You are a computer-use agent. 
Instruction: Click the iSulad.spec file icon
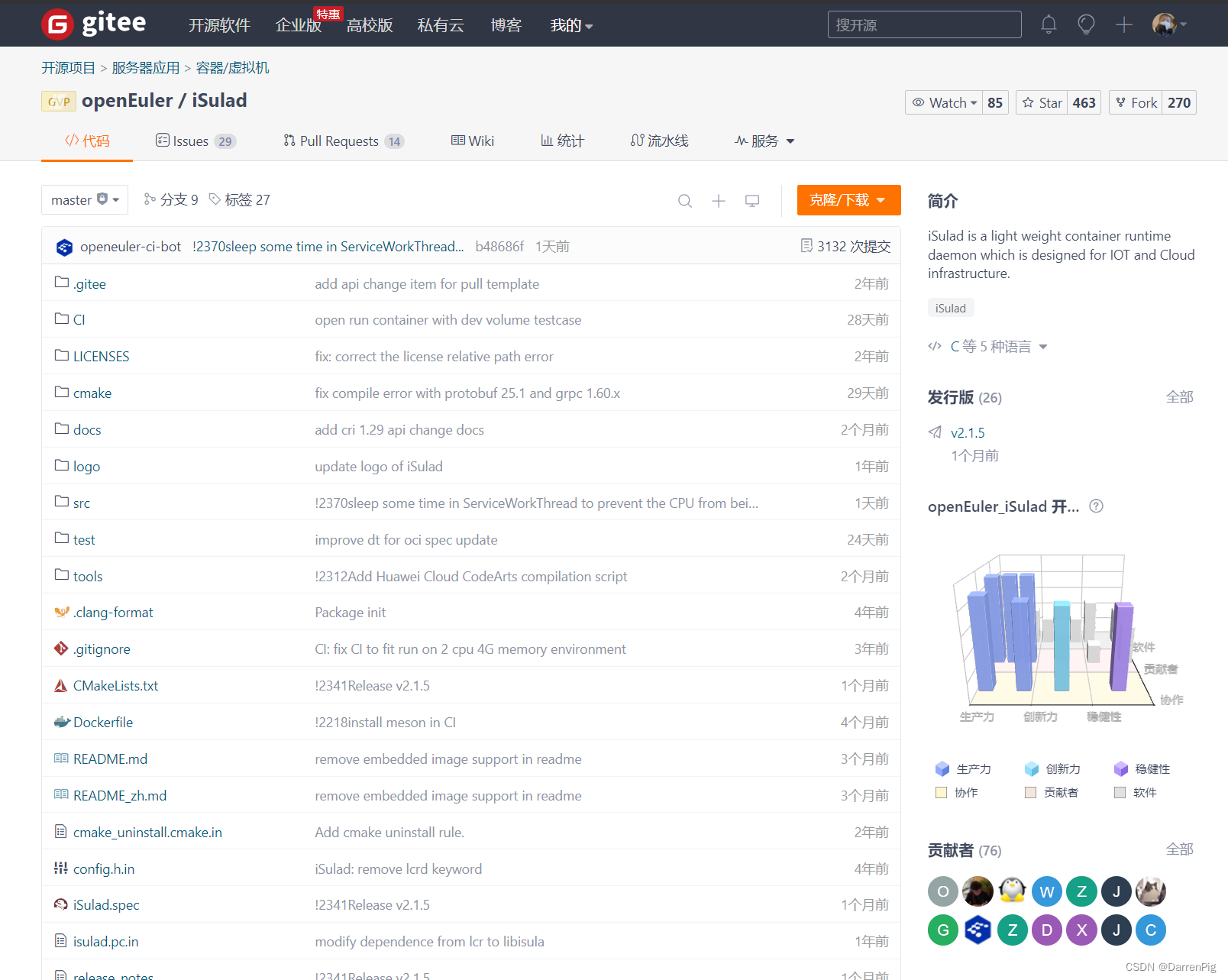tap(61, 904)
